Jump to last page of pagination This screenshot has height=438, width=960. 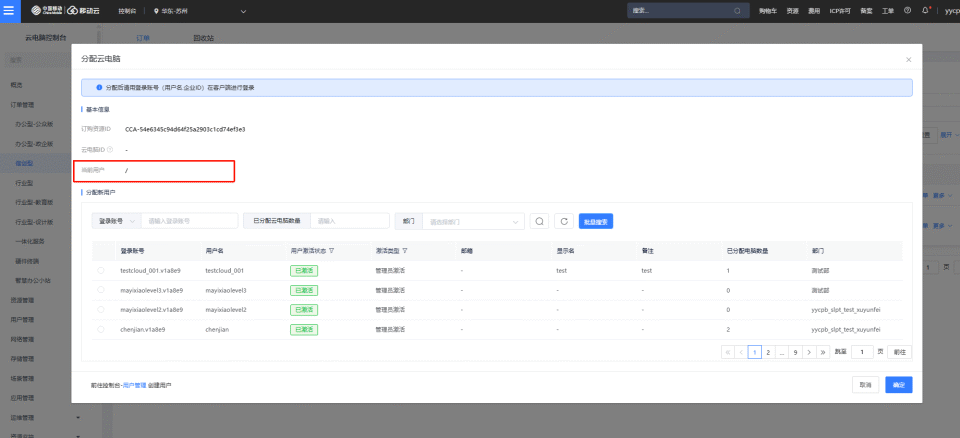[x=823, y=352]
